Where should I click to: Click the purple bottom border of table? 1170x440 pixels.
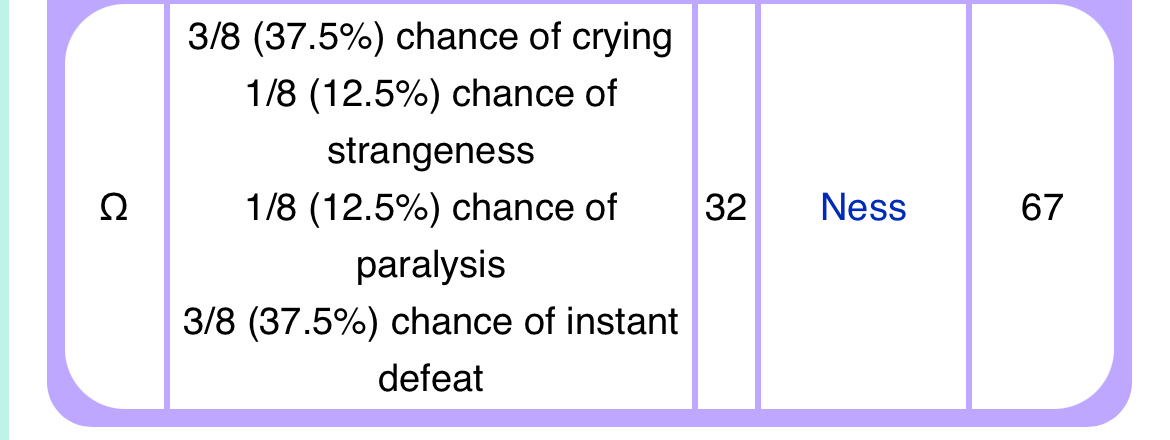[x=600, y=418]
